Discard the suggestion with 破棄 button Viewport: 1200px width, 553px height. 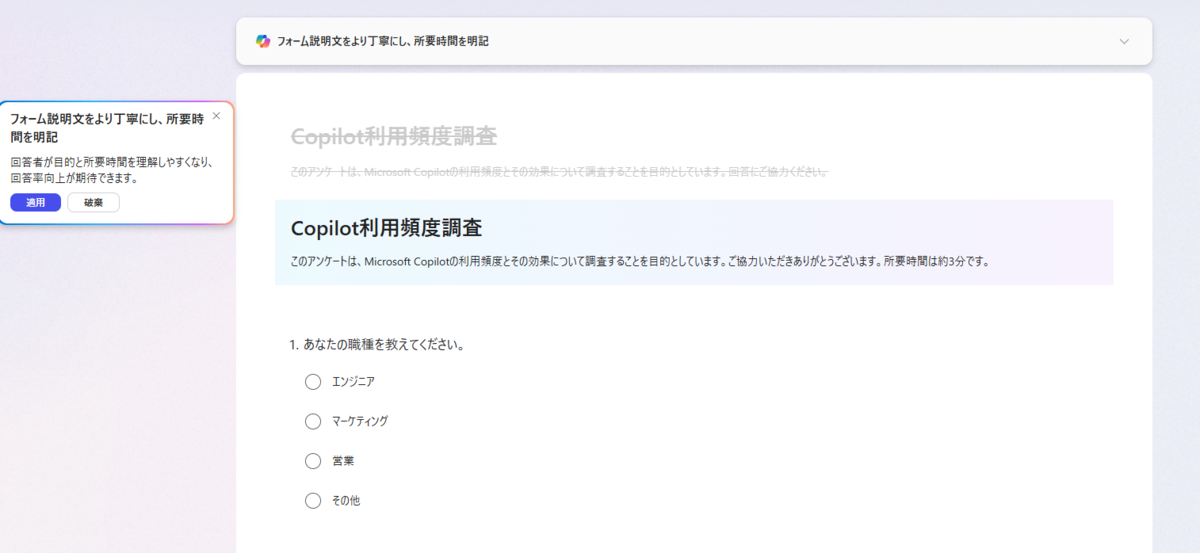(x=93, y=202)
